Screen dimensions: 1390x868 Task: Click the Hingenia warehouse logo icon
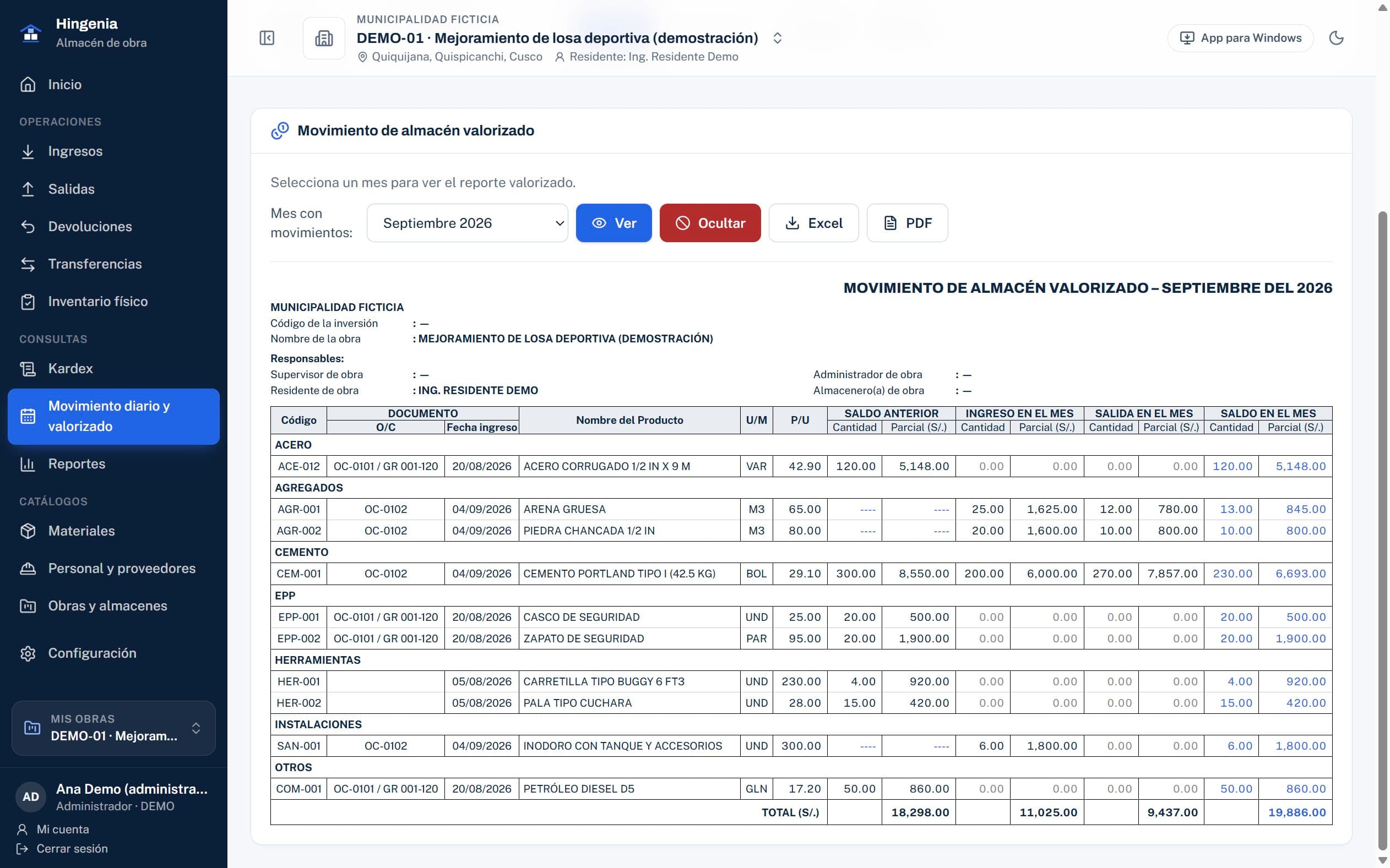pos(30,32)
